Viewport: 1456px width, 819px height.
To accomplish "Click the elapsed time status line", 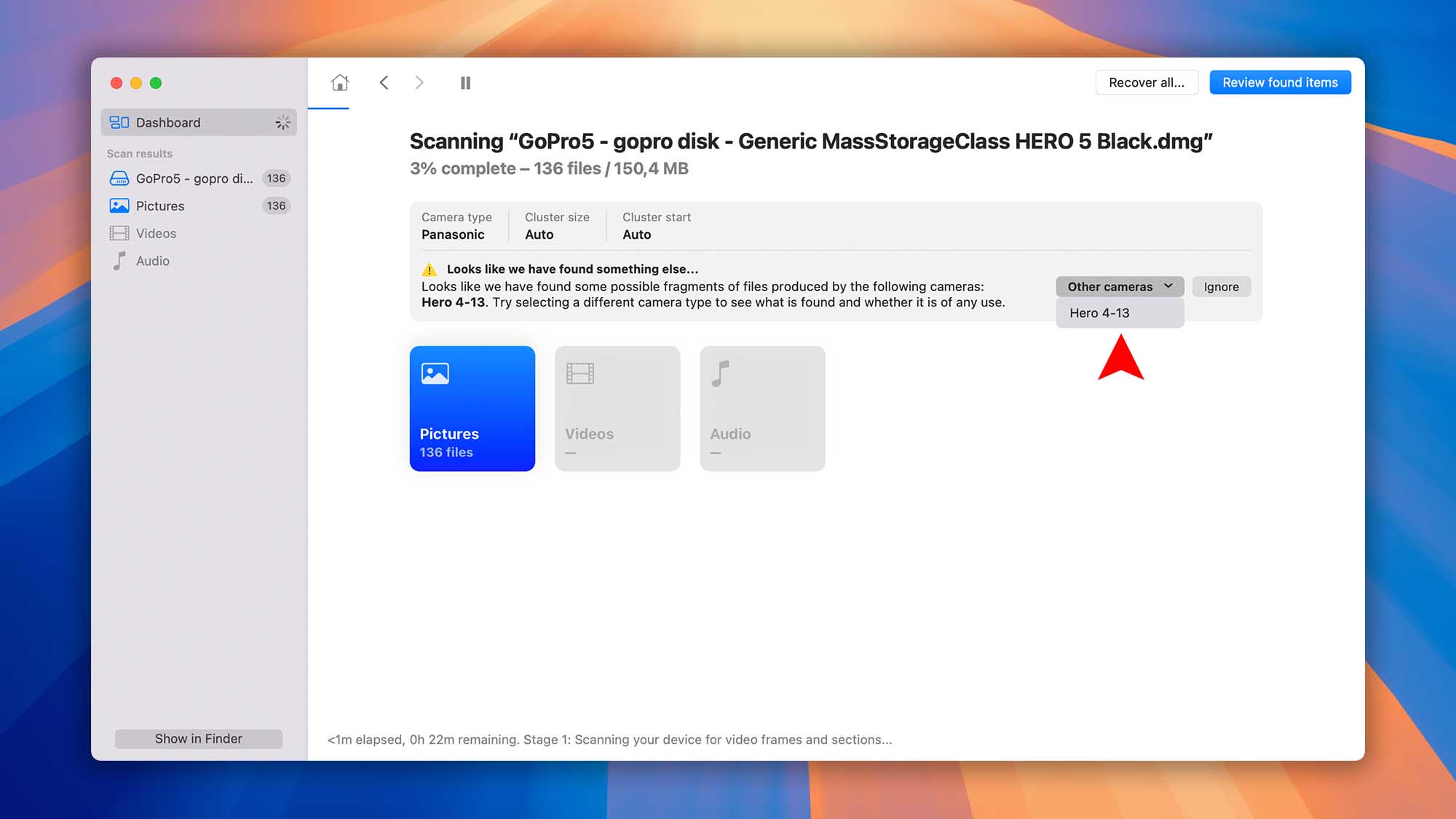I will pos(609,740).
